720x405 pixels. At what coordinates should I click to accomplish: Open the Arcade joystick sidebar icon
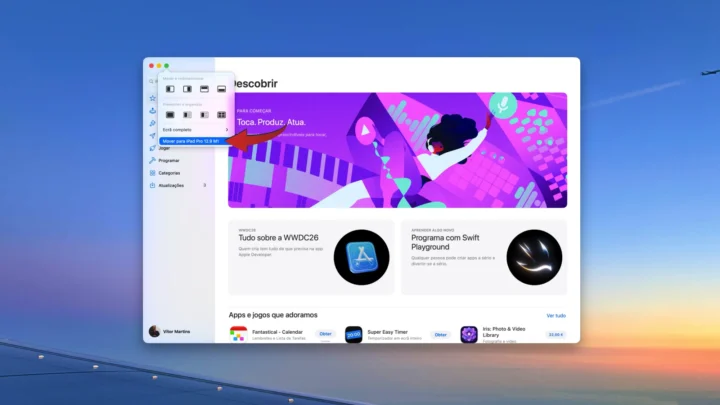pos(152,111)
